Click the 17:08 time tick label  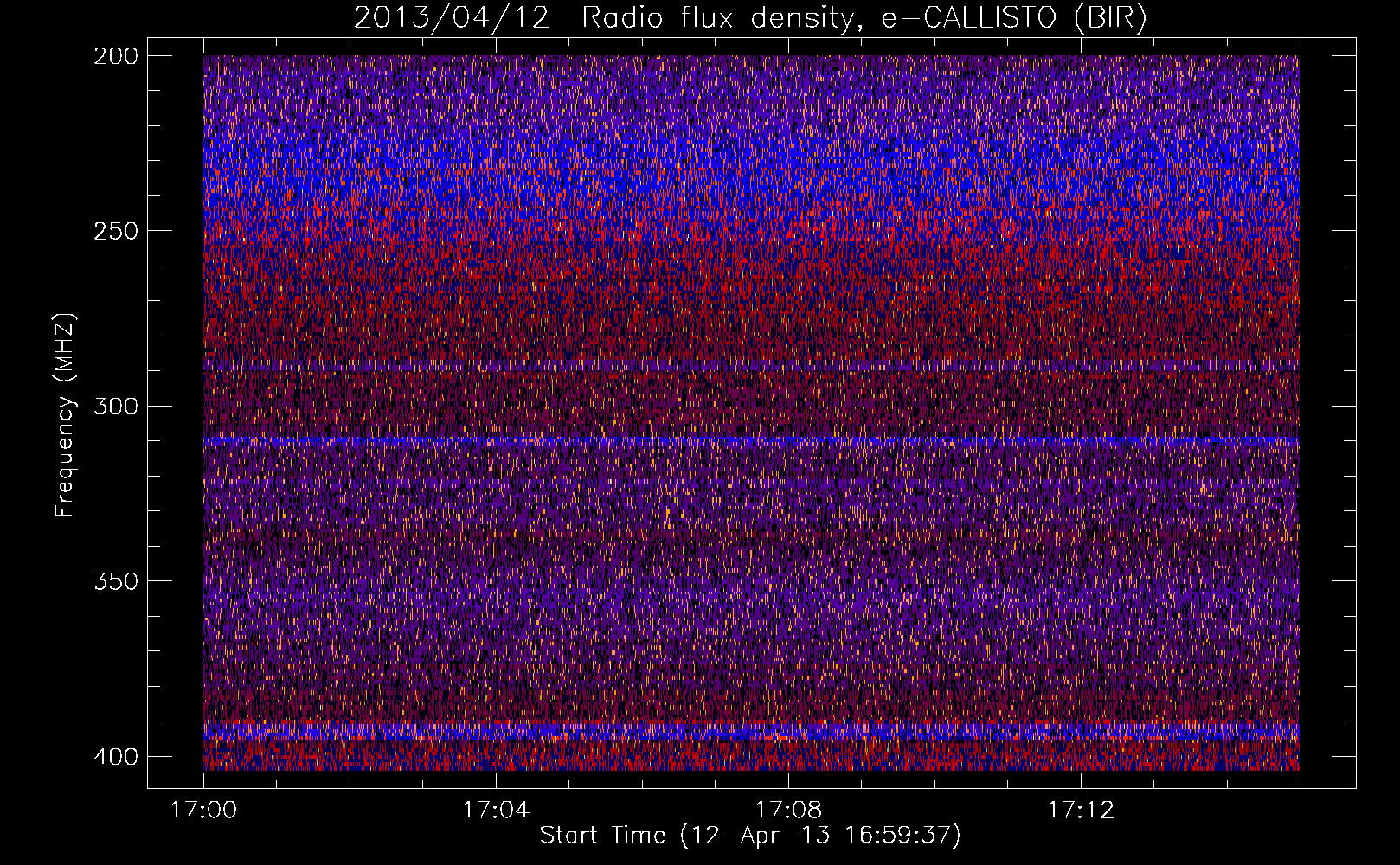point(788,811)
